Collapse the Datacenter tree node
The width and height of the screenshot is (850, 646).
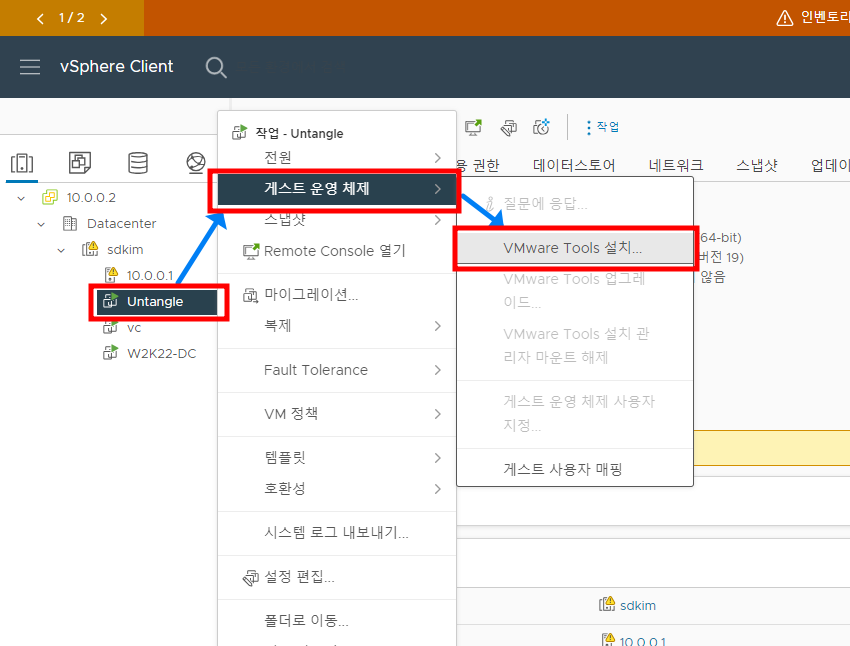click(x=41, y=224)
